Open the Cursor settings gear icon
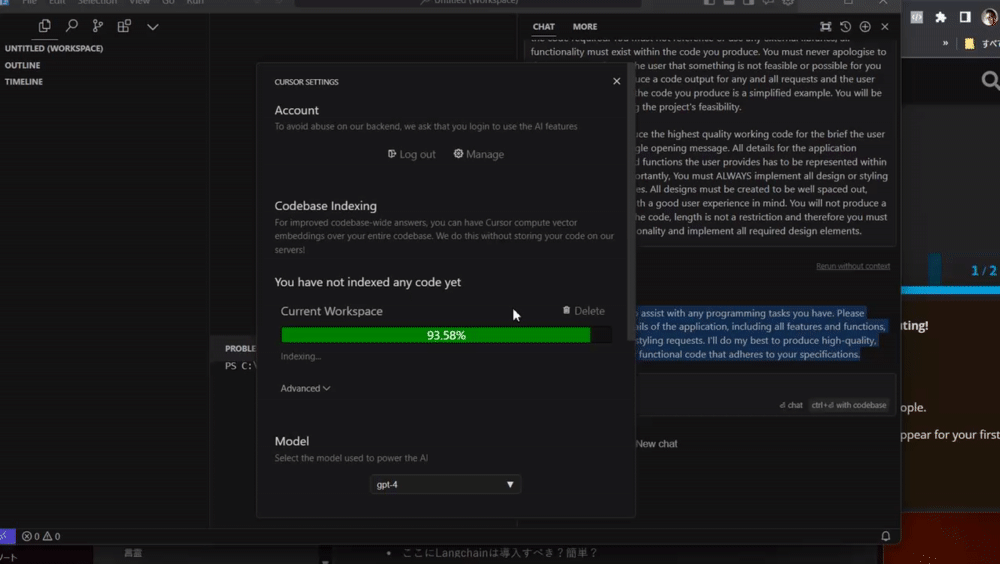 point(788,3)
